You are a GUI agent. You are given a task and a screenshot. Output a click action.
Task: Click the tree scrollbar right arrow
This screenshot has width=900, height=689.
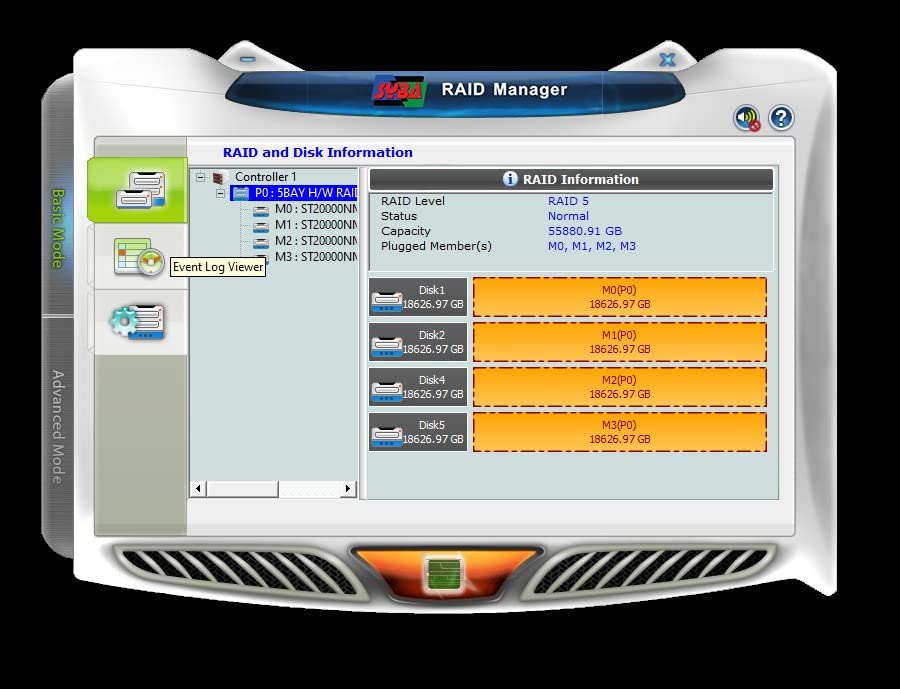348,489
